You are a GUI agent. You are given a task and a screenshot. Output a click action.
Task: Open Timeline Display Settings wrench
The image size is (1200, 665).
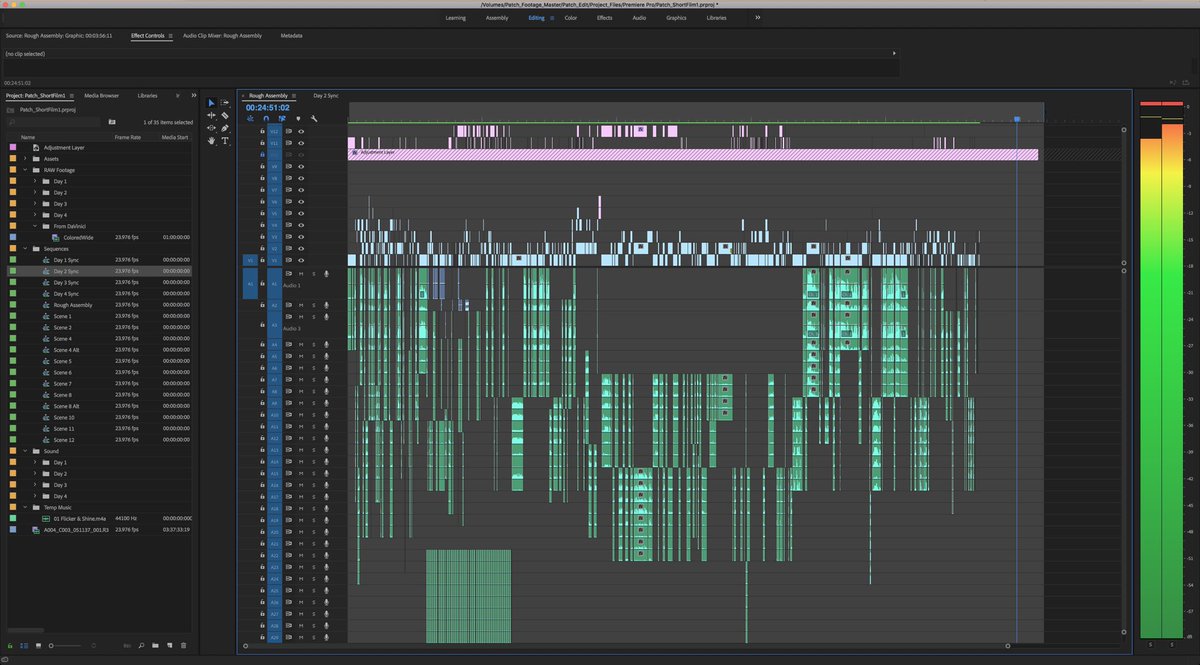point(314,119)
